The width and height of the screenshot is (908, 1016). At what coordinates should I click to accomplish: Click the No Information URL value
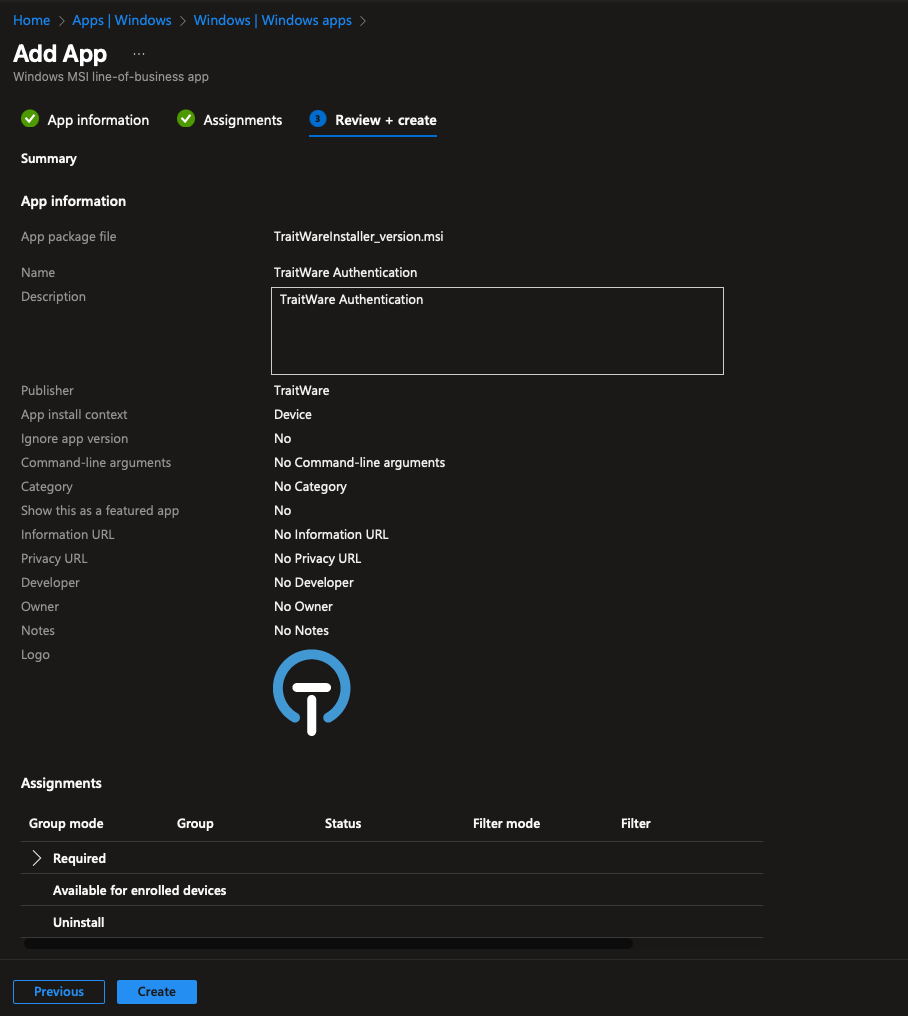click(x=331, y=534)
